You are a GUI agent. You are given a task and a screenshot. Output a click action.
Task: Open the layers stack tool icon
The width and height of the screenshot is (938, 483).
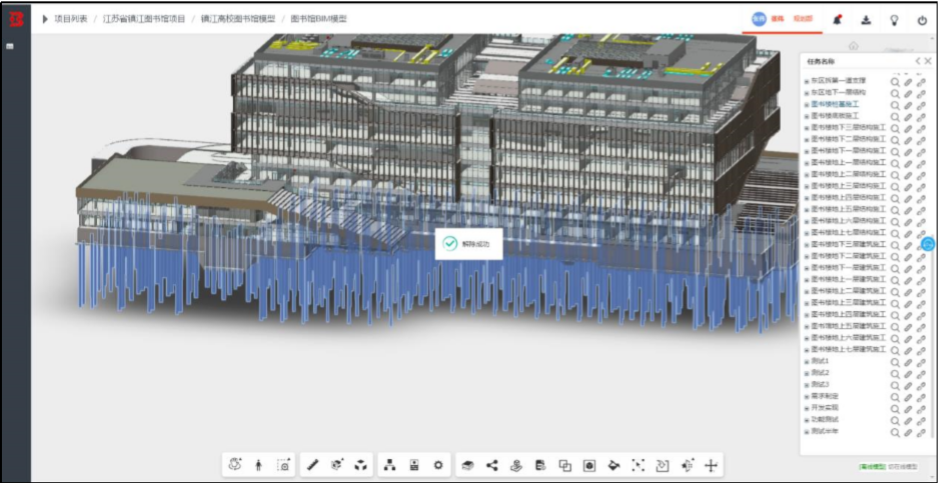[468, 465]
